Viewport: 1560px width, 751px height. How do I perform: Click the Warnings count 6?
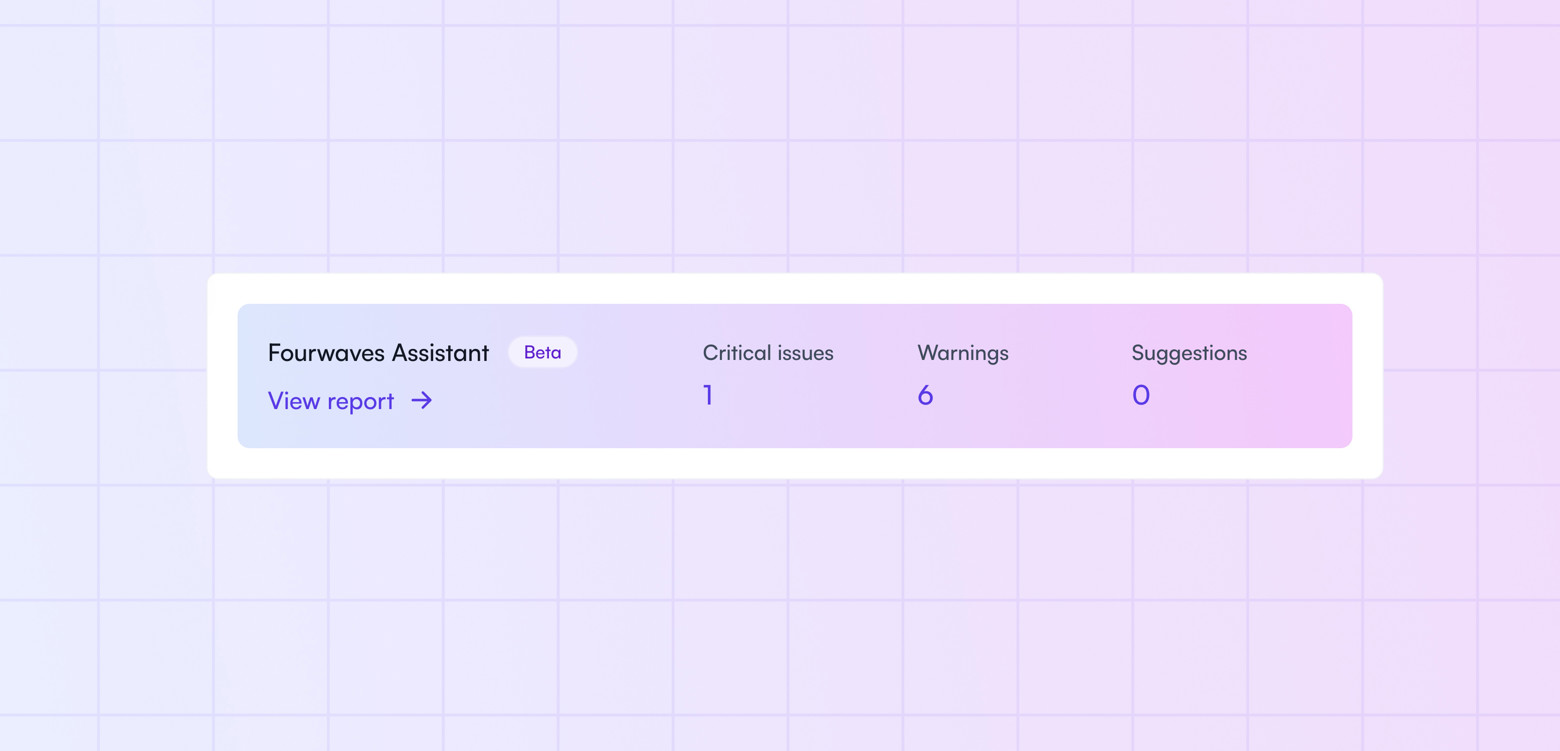point(925,396)
